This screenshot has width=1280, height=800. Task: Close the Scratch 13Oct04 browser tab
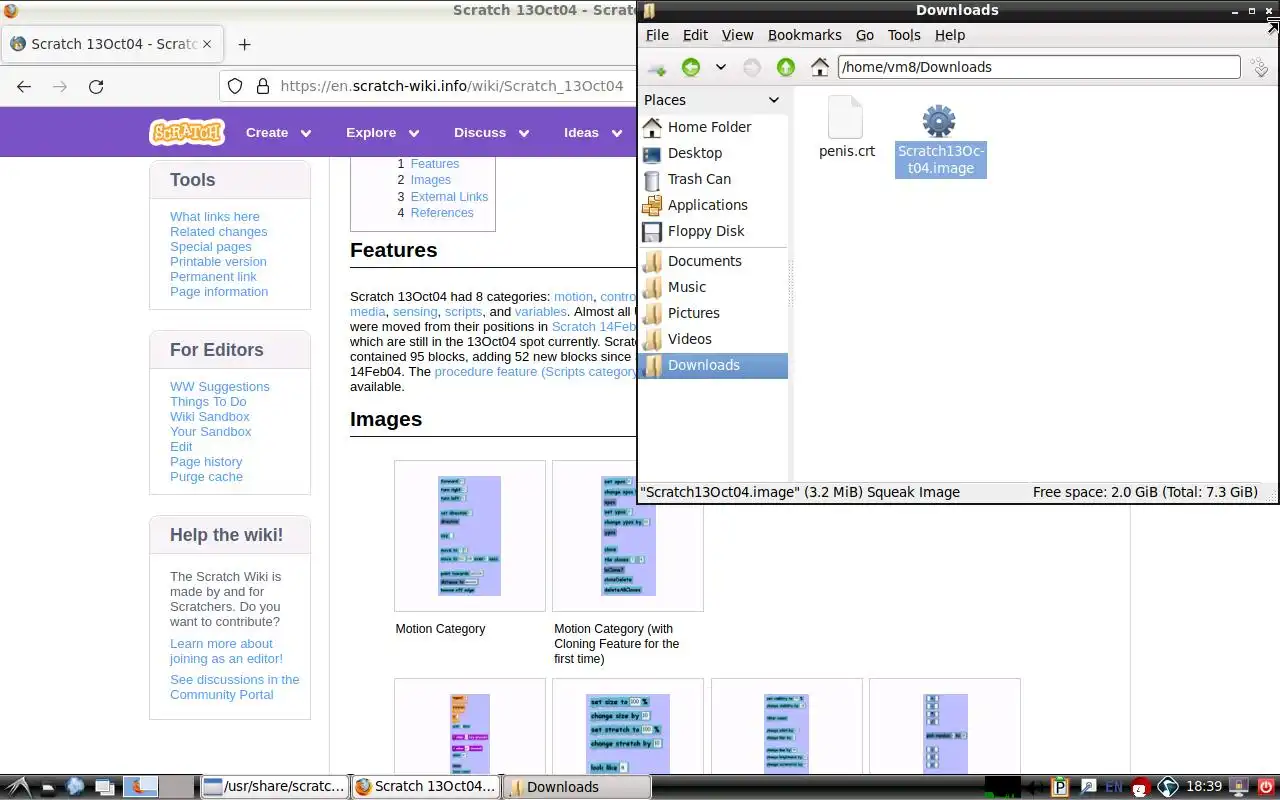click(207, 44)
